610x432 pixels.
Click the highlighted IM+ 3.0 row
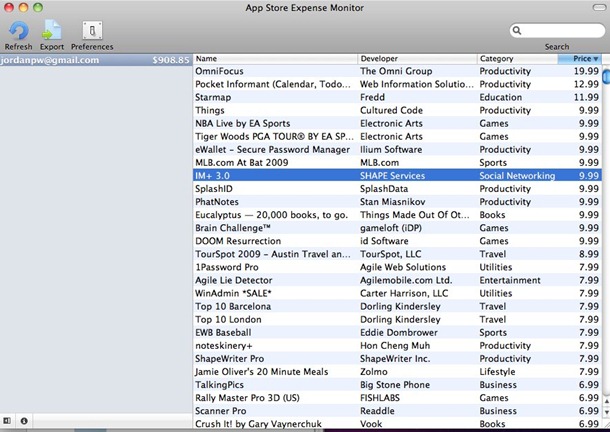point(397,176)
